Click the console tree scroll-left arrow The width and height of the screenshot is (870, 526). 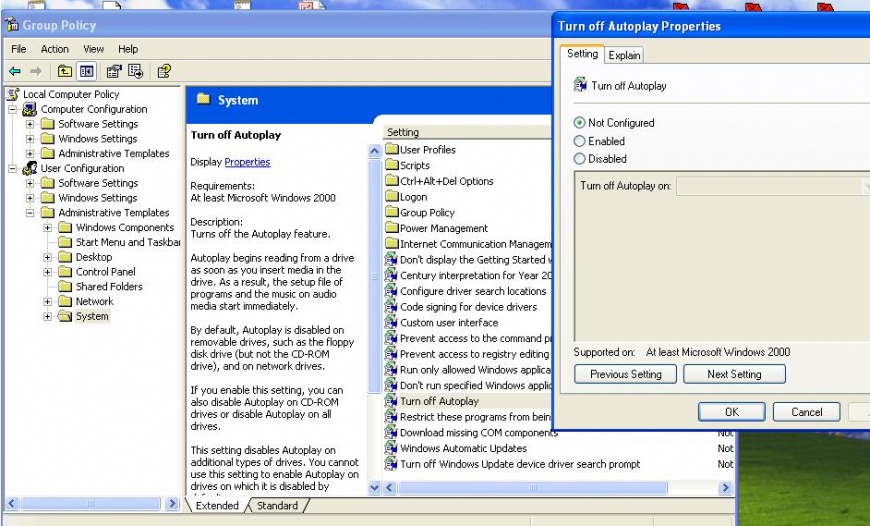pos(12,504)
